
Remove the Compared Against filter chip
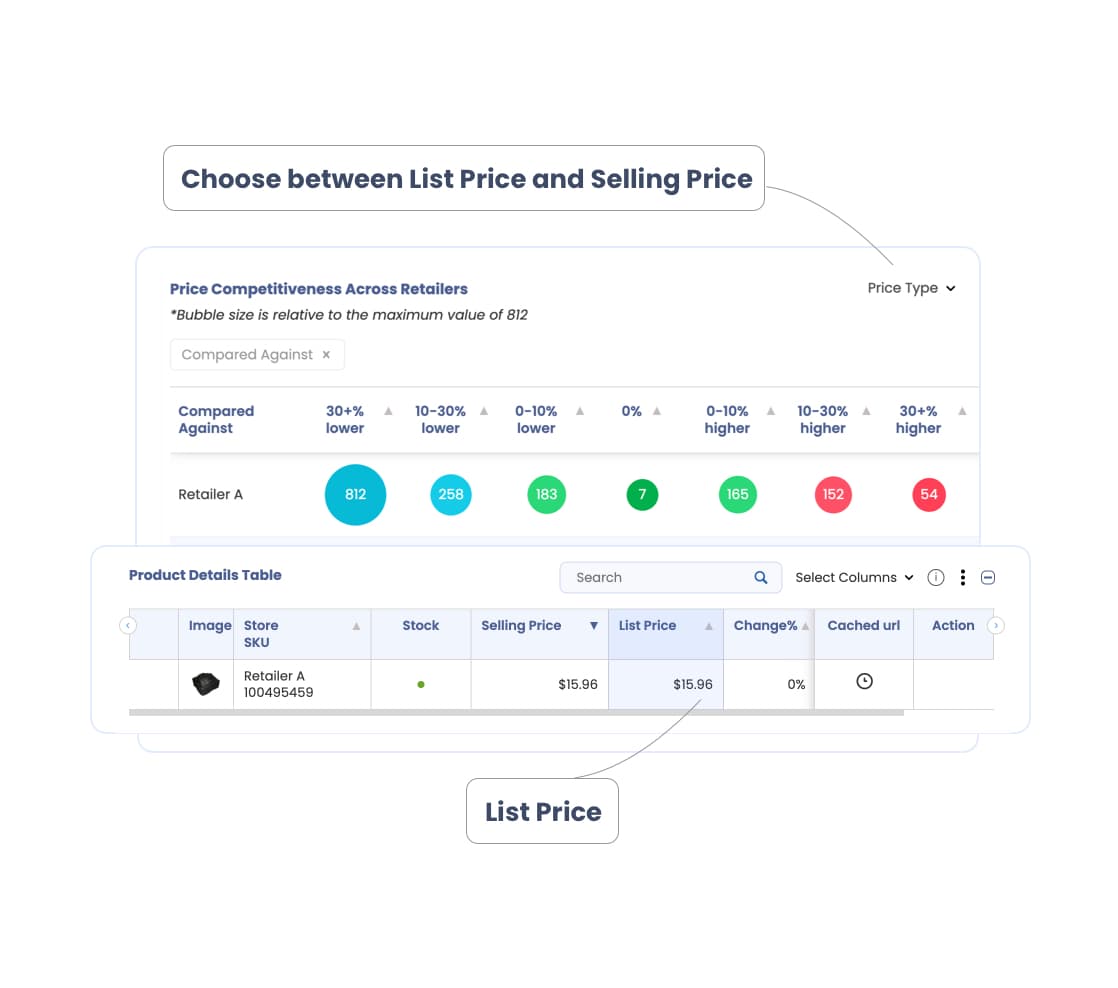tap(326, 355)
